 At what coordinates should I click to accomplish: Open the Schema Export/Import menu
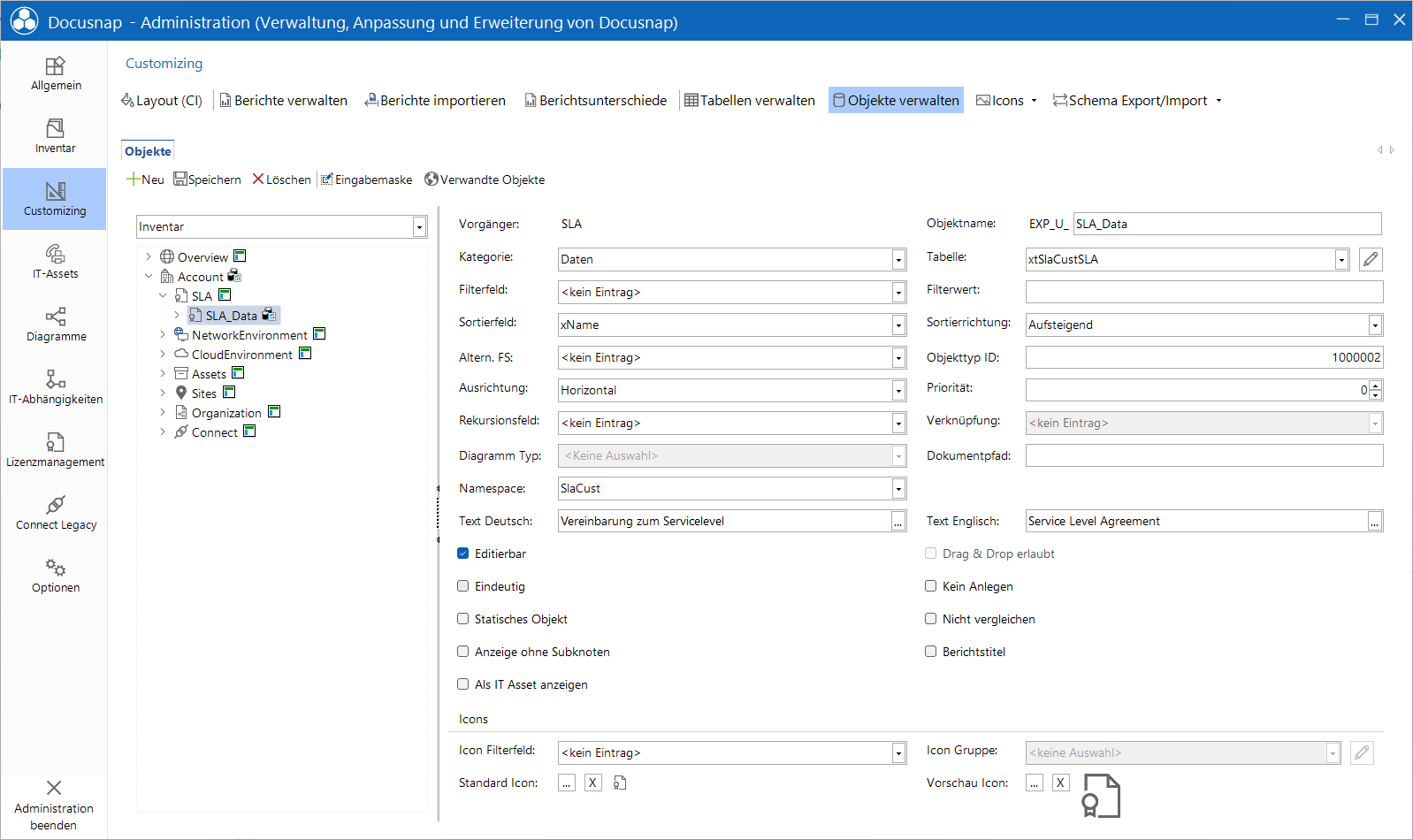pos(1137,101)
